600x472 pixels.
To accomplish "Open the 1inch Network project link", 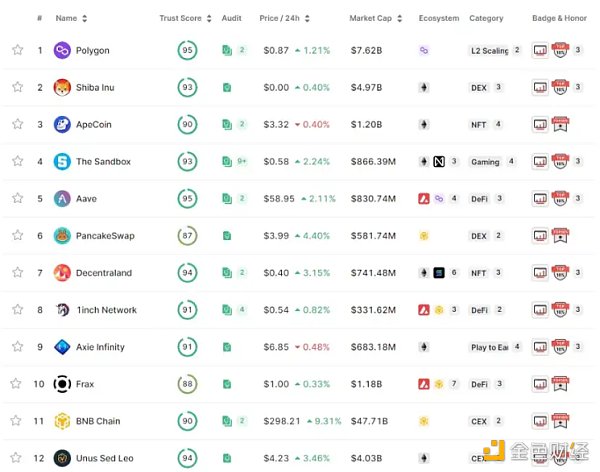I will click(x=106, y=310).
